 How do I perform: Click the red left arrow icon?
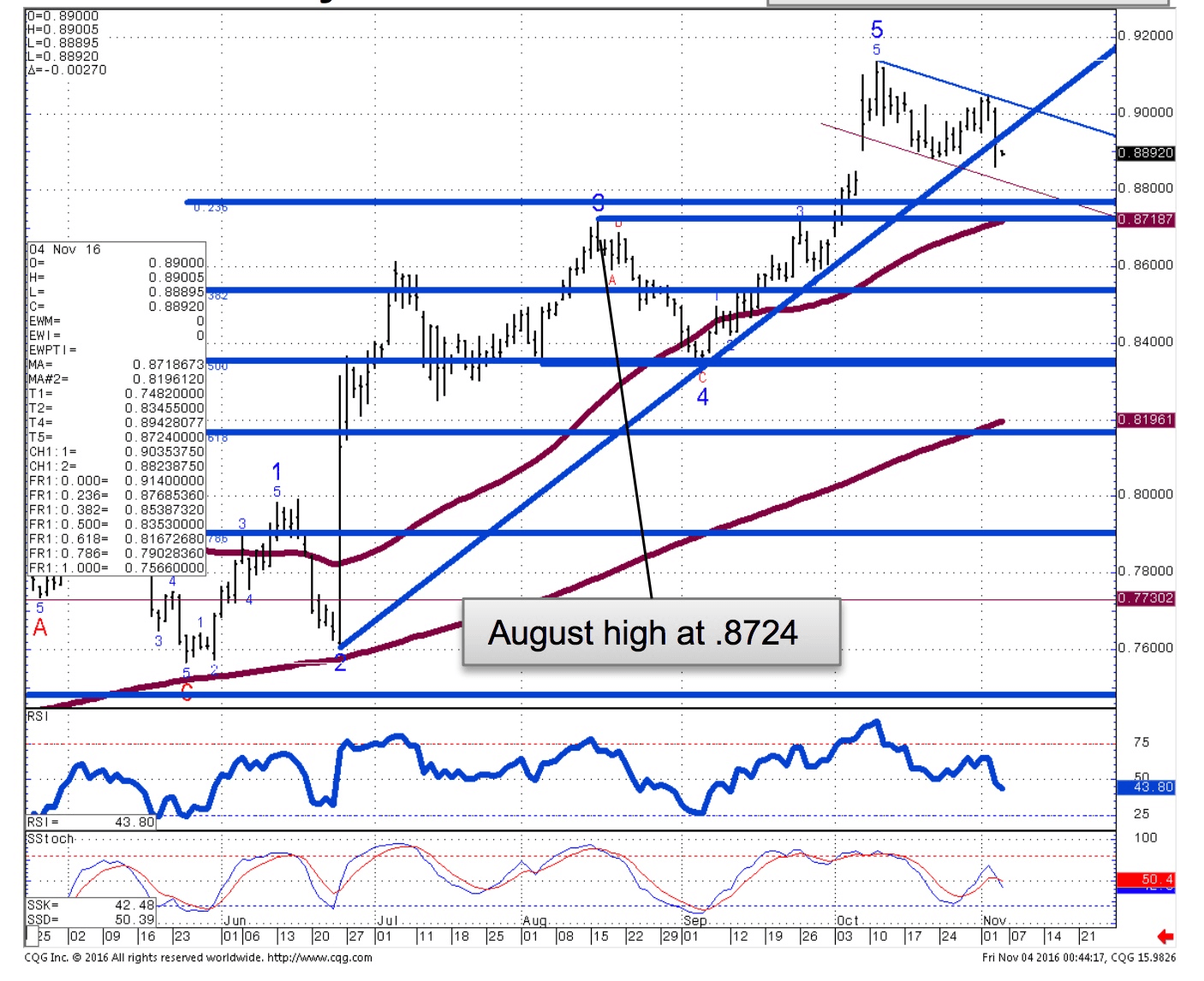coord(1165,936)
